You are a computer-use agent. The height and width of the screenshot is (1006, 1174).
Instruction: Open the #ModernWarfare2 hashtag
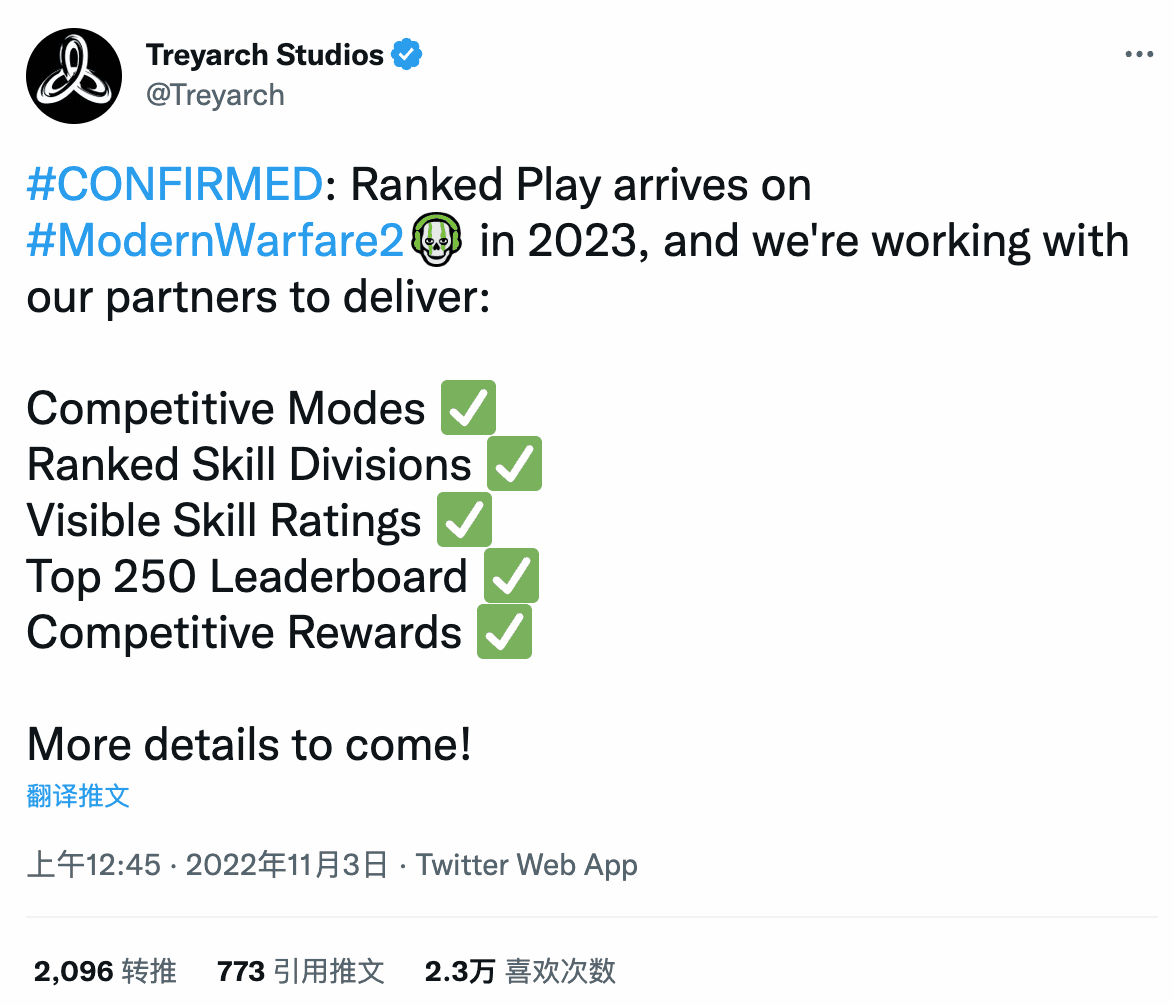(x=215, y=240)
